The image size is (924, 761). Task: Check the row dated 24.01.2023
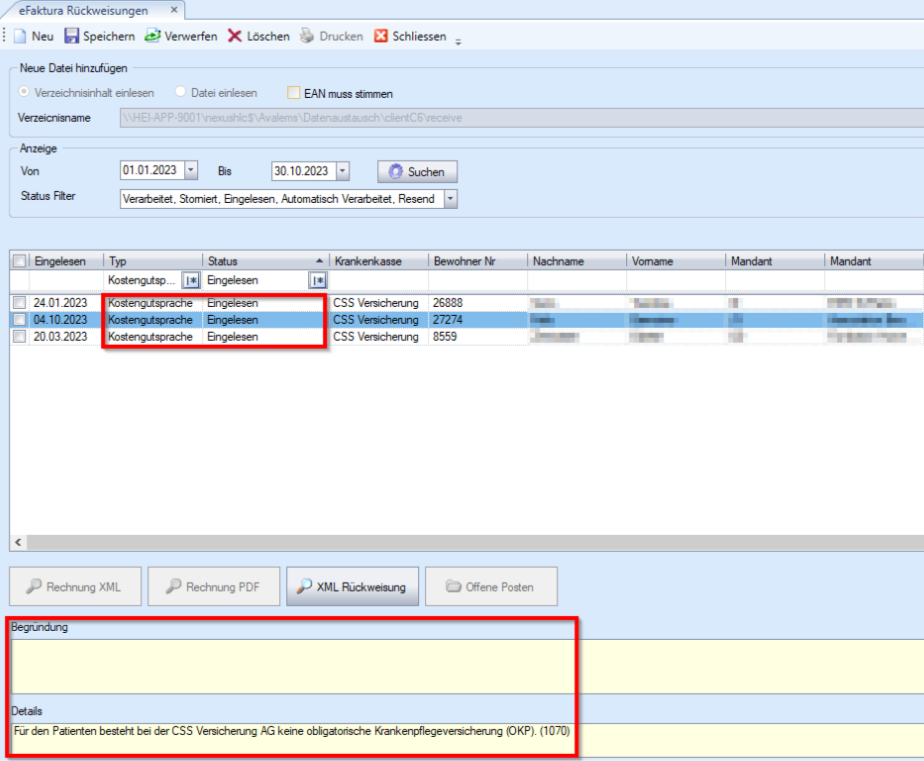[19, 303]
